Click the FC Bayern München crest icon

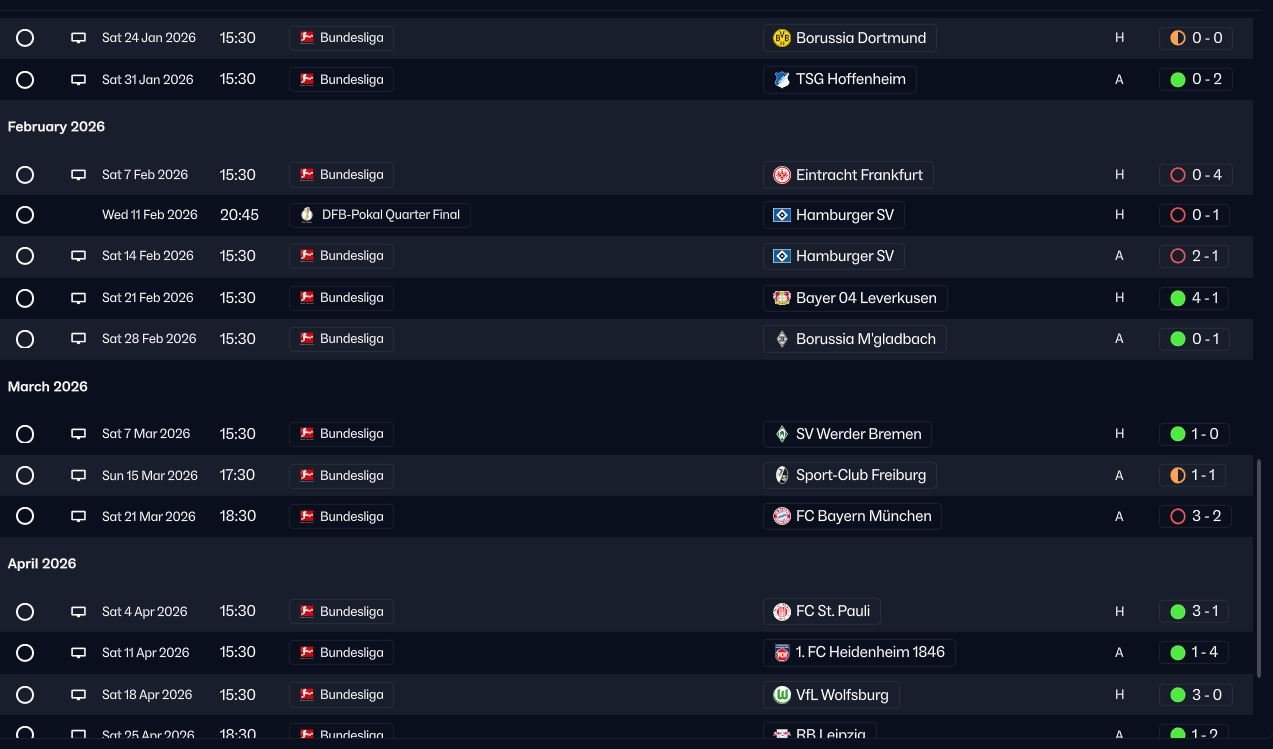click(x=782, y=516)
